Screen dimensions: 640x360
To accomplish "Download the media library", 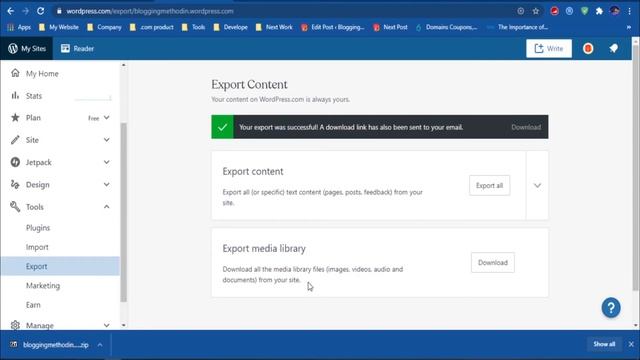I will point(493,262).
